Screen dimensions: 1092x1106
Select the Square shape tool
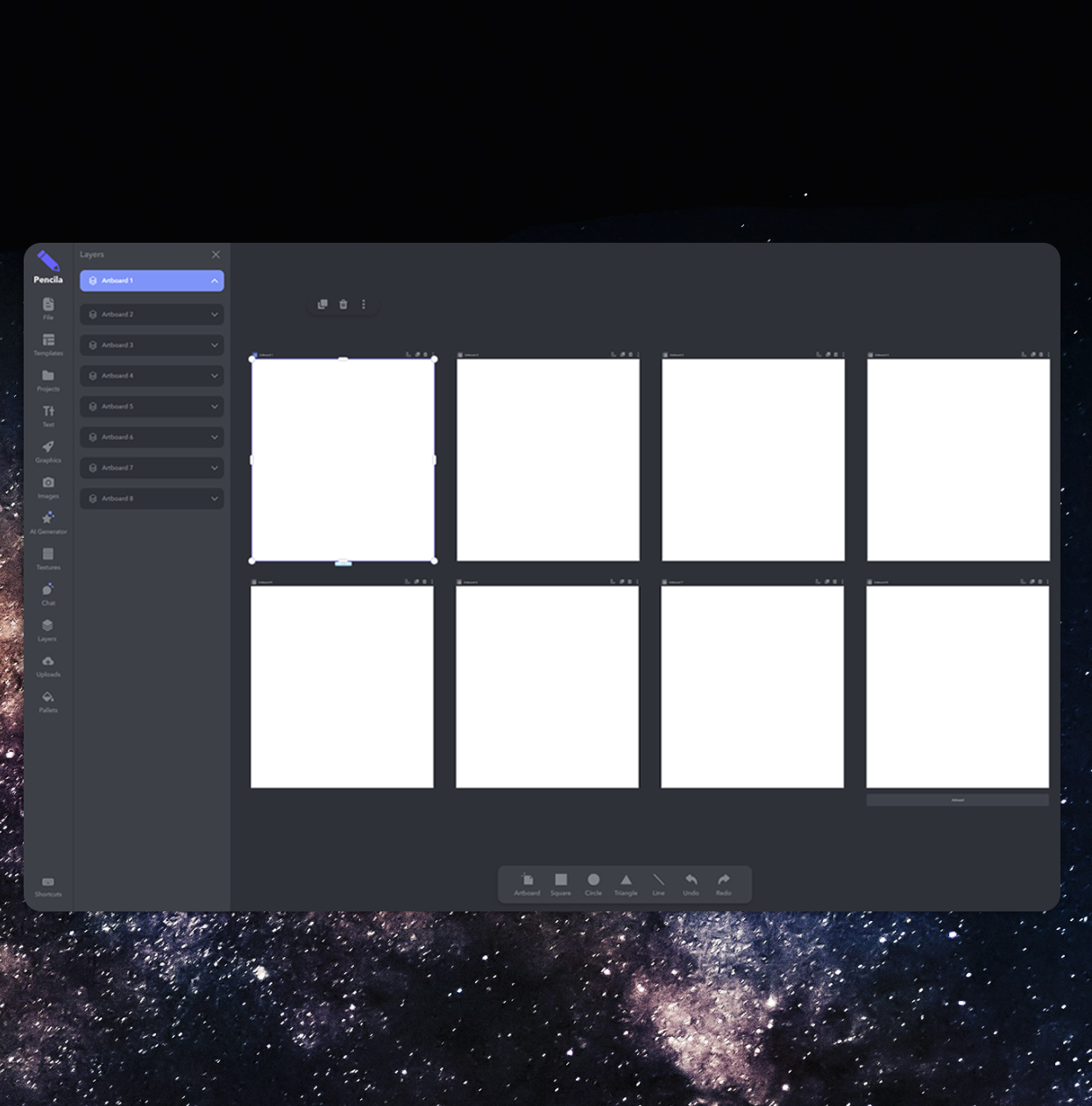coord(561,883)
